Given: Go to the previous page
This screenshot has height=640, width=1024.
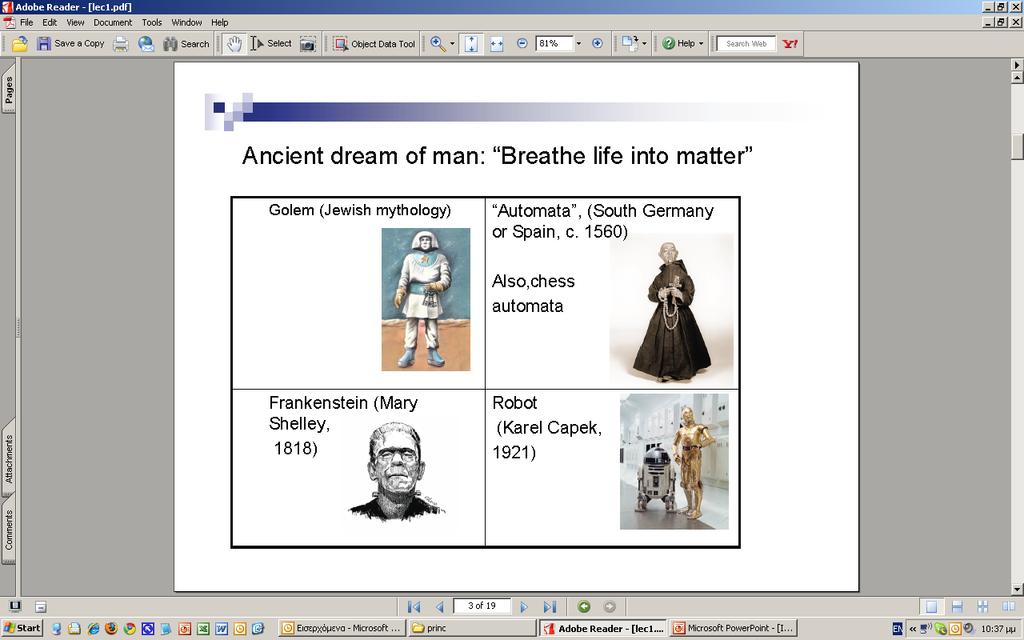Looking at the screenshot, I should tap(440, 607).
